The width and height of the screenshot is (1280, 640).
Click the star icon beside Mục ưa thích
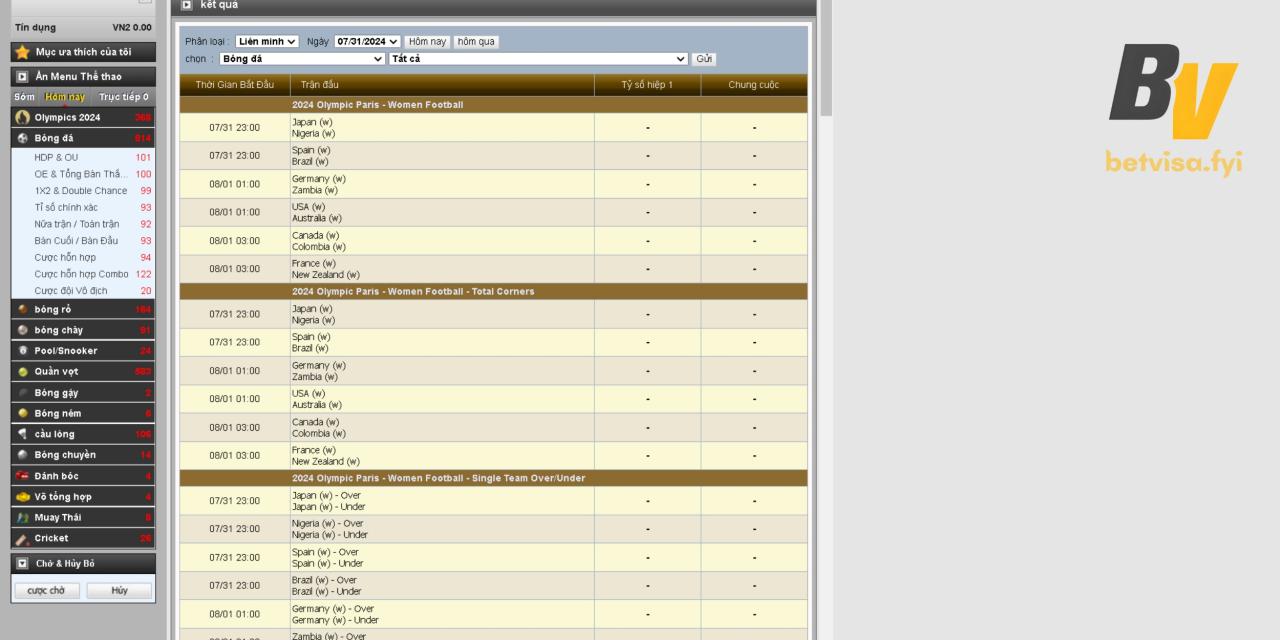tap(22, 52)
